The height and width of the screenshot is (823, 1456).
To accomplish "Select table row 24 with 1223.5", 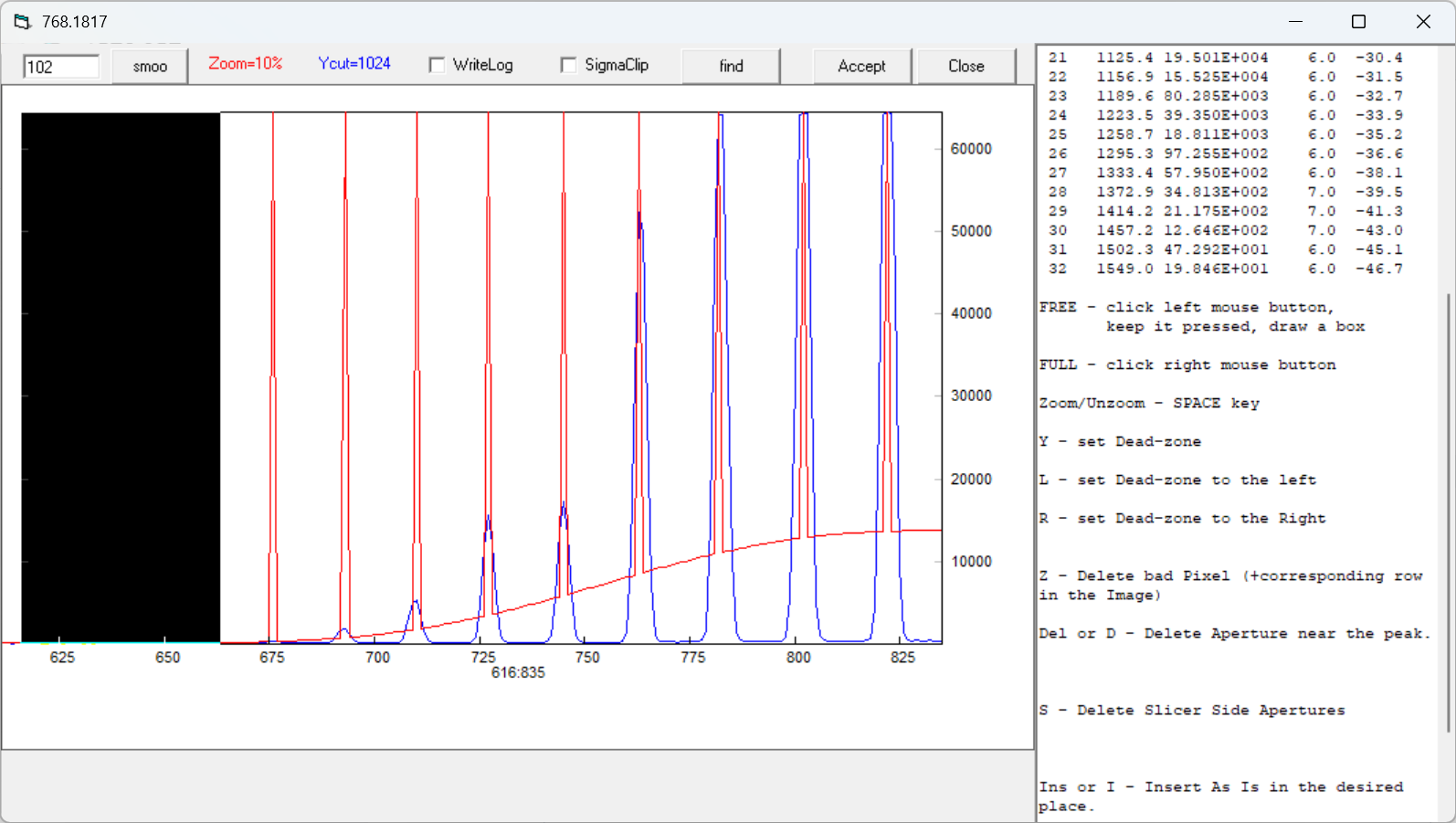I will [1225, 115].
